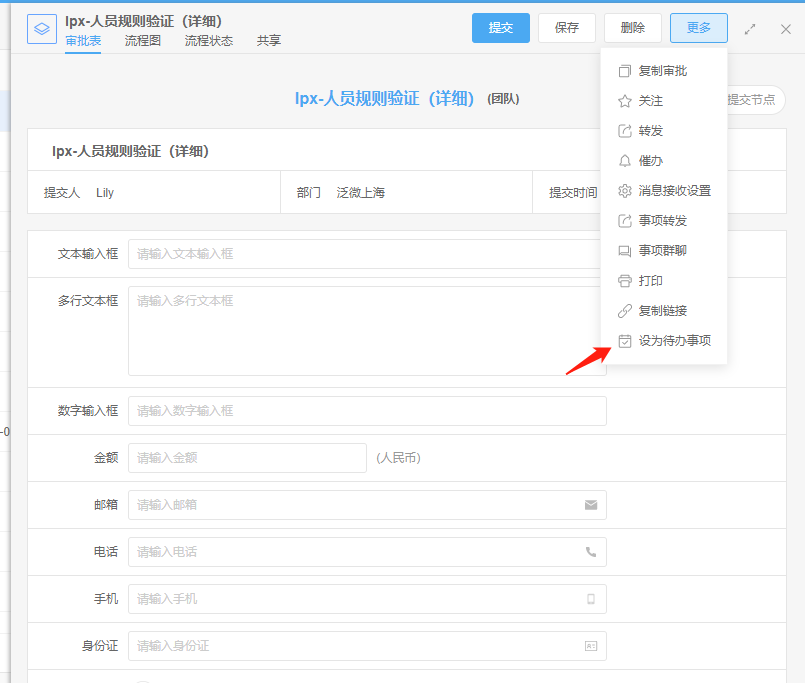Switch to the 流程图 tab
The width and height of the screenshot is (805, 683).
point(143,41)
